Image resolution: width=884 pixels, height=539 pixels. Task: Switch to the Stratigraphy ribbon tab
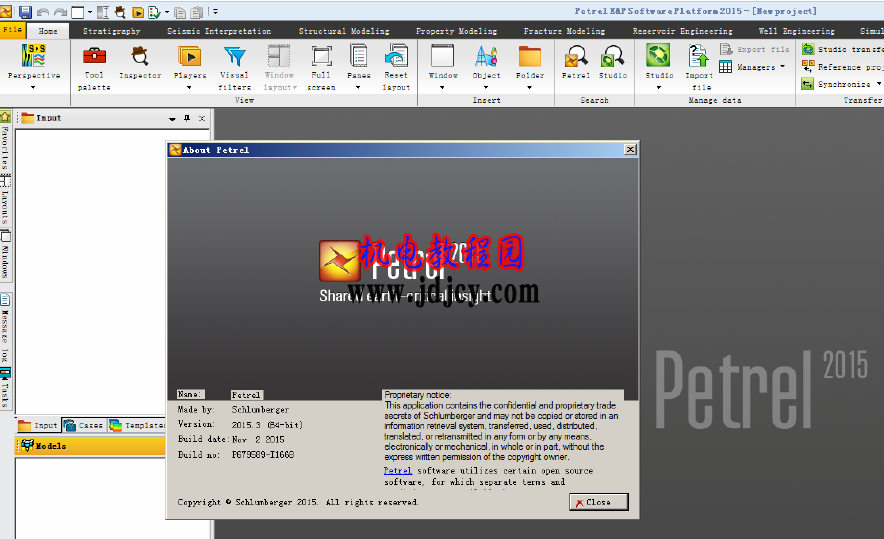point(112,31)
